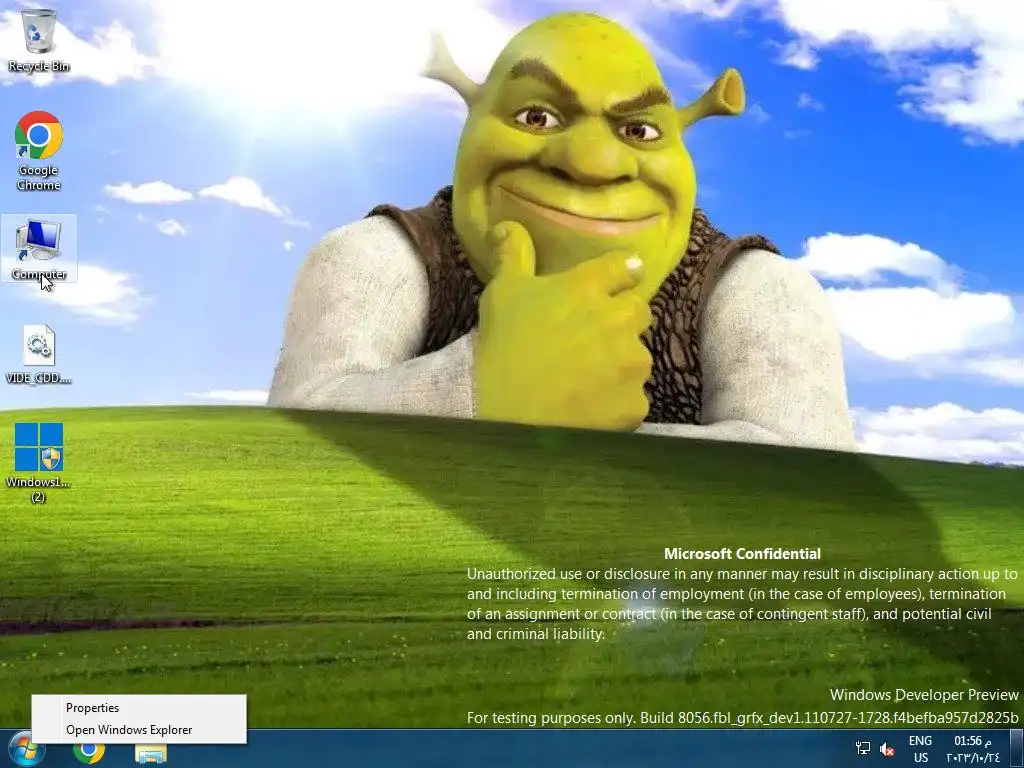This screenshot has height=768, width=1024.
Task: Open Windows Explorer from the taskbar
Action: [x=151, y=754]
